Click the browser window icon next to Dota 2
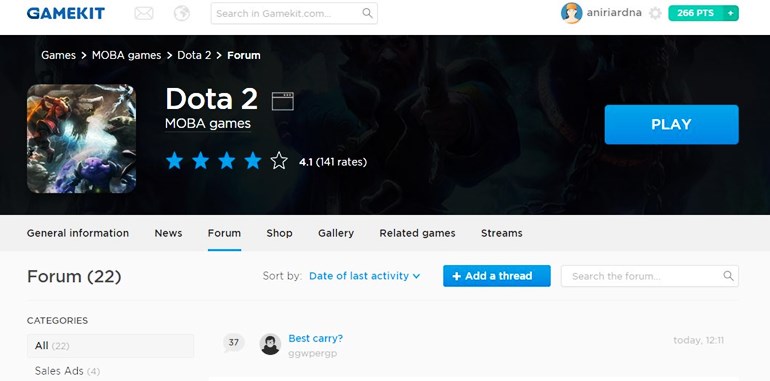This screenshot has width=770, height=381. point(283,101)
